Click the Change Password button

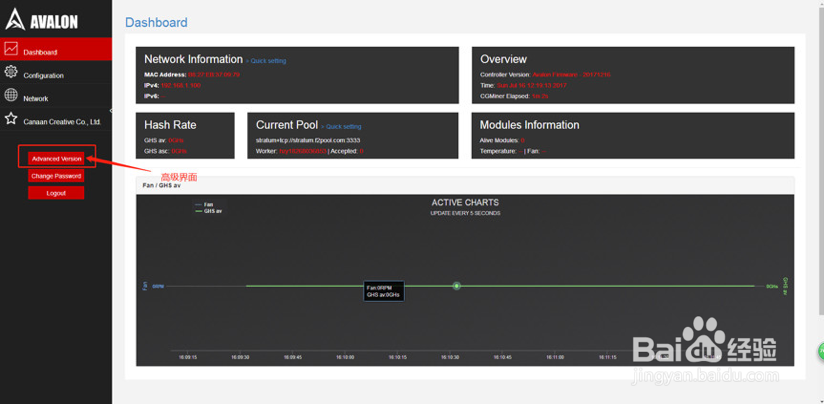tap(56, 176)
